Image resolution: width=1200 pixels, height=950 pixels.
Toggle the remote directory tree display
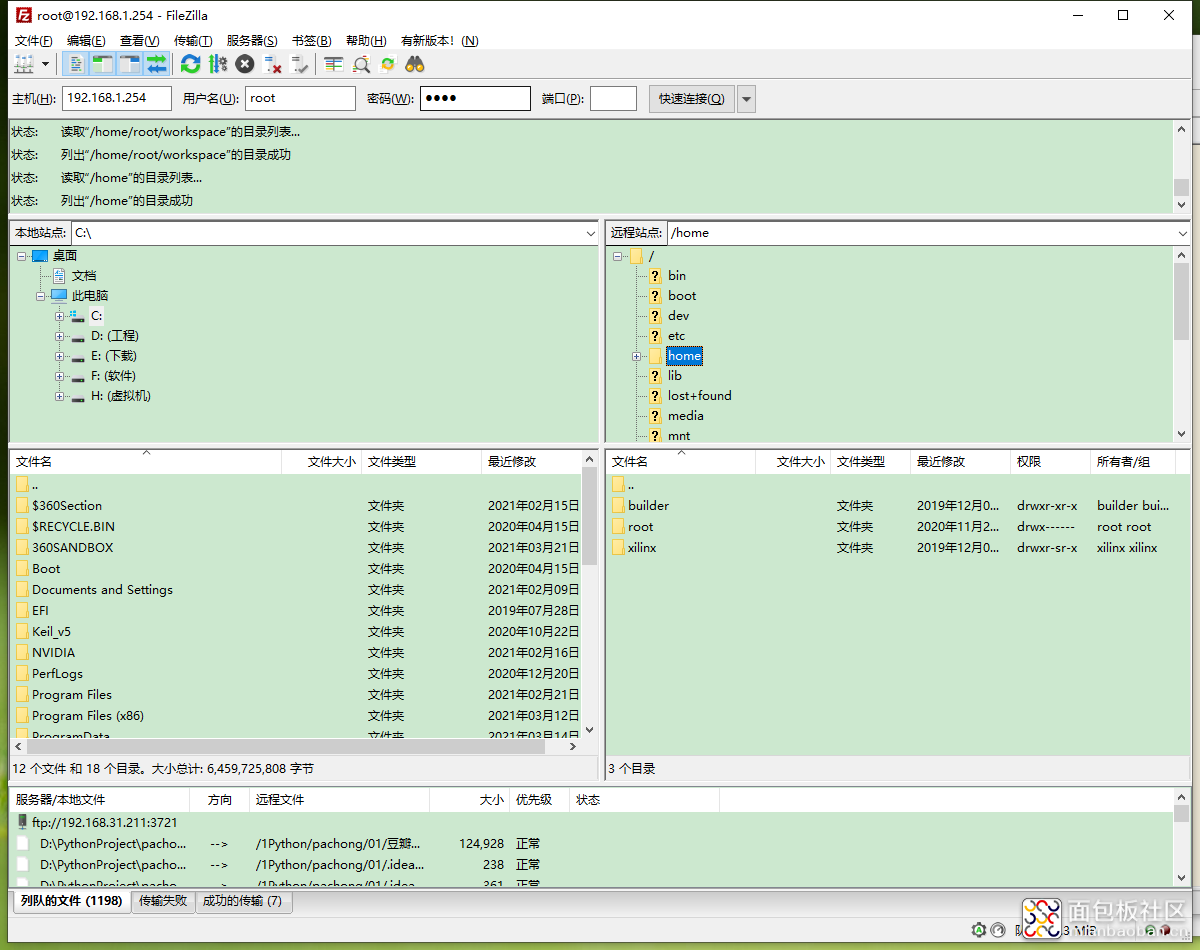point(129,64)
